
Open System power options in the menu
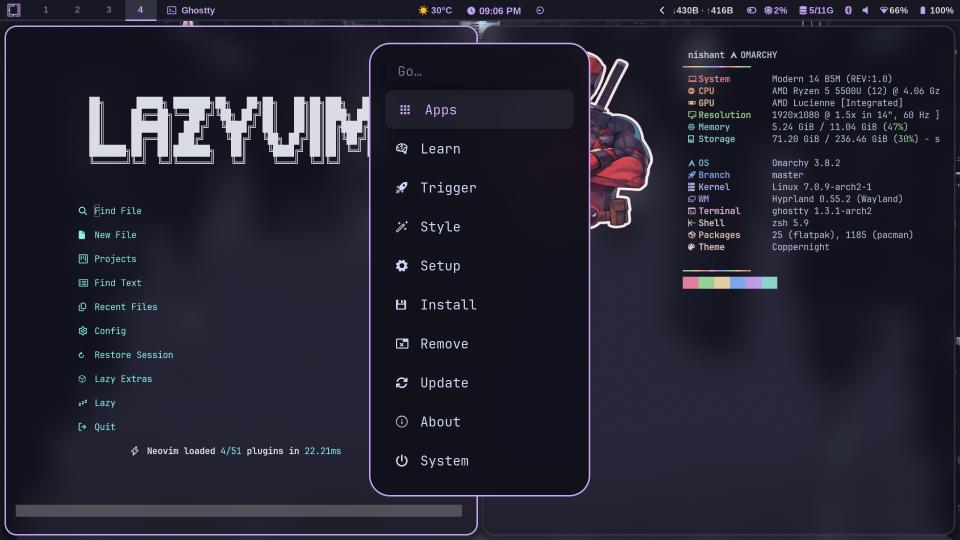[x=479, y=461]
